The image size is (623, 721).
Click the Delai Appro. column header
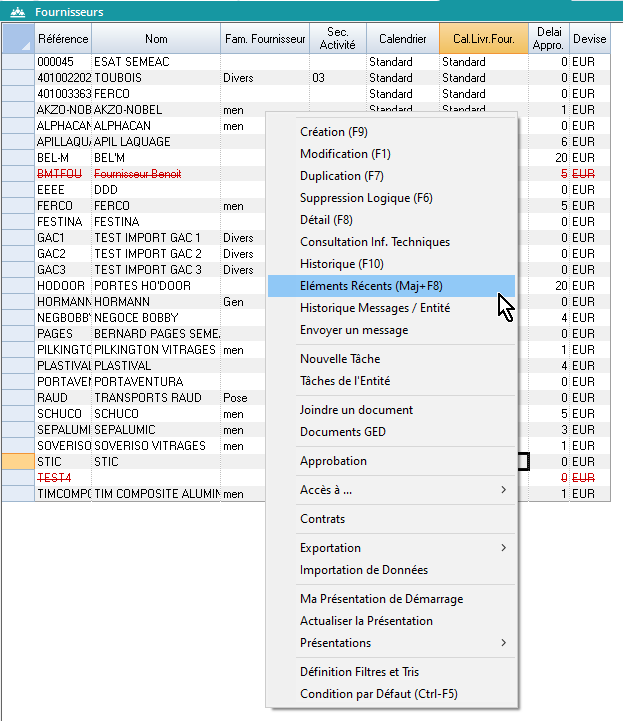(x=549, y=39)
